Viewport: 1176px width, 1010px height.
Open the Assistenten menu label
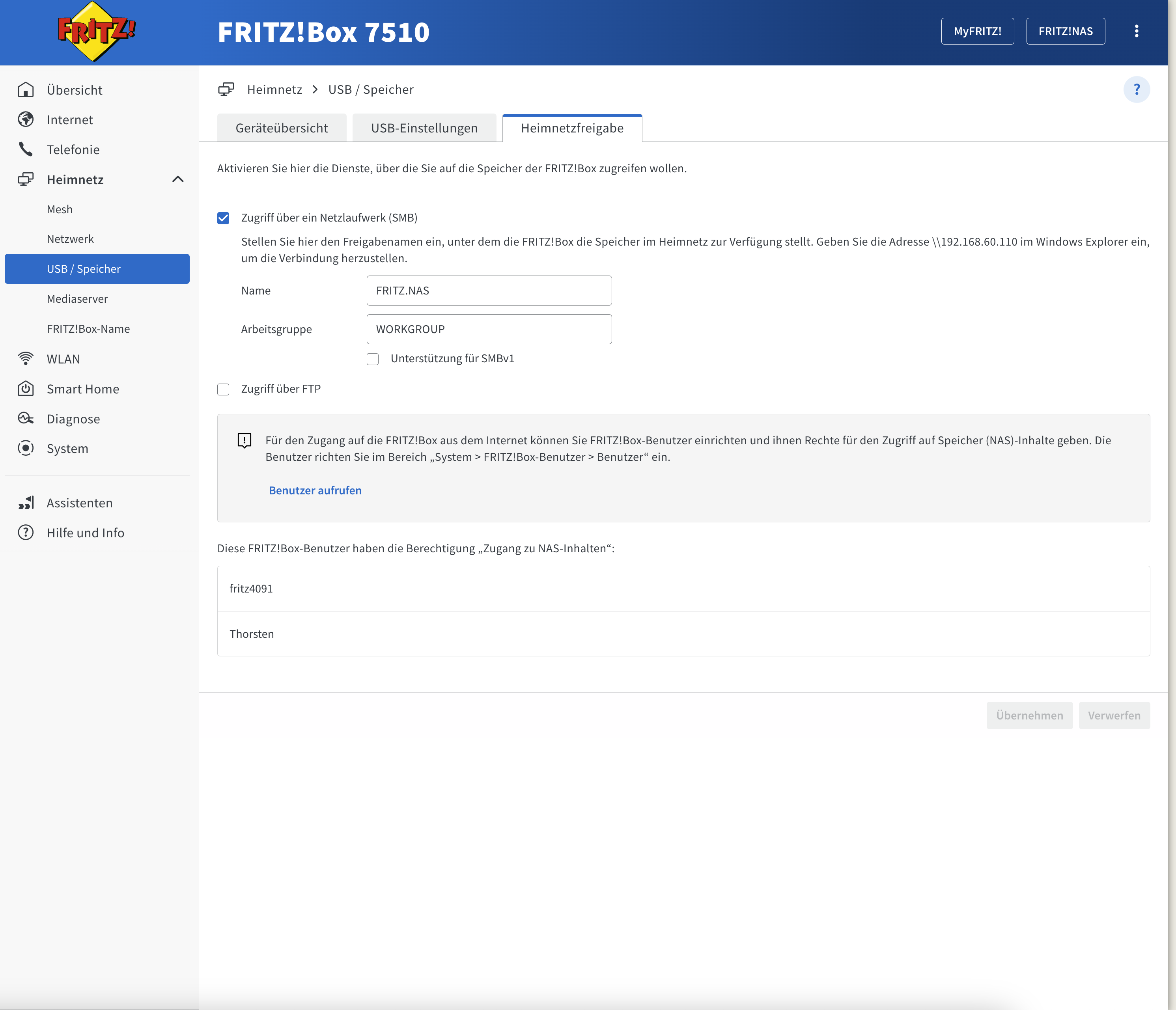point(79,503)
